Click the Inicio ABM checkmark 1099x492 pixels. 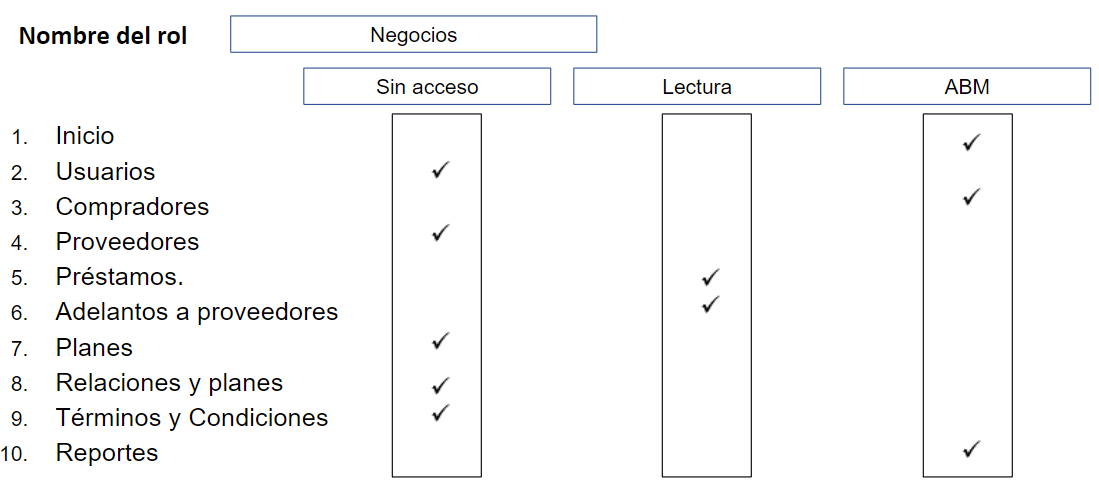(970, 143)
